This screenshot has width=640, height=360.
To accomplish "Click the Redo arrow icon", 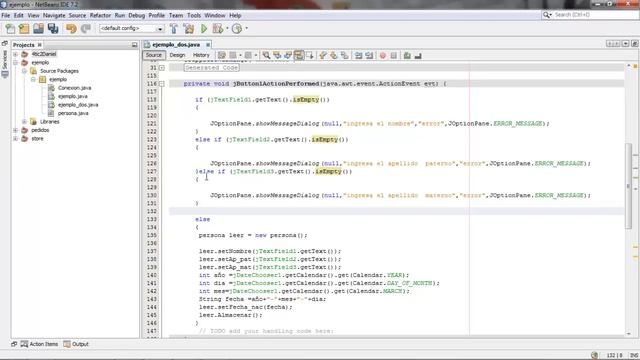I will (x=85, y=29).
